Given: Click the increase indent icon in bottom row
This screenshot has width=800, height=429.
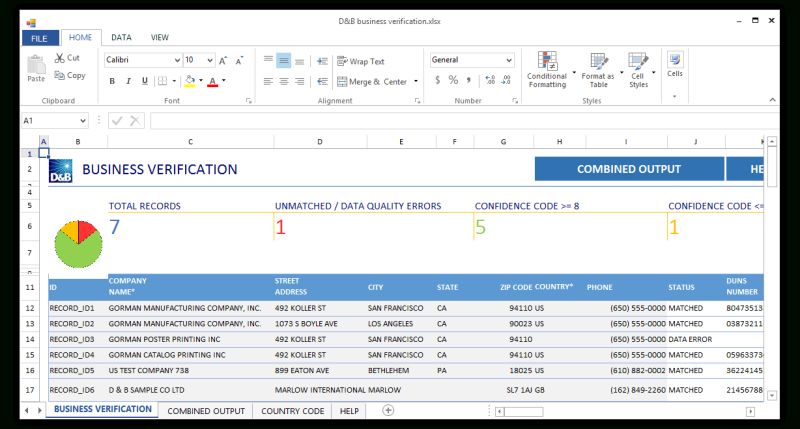Looking at the screenshot, I should tap(322, 81).
